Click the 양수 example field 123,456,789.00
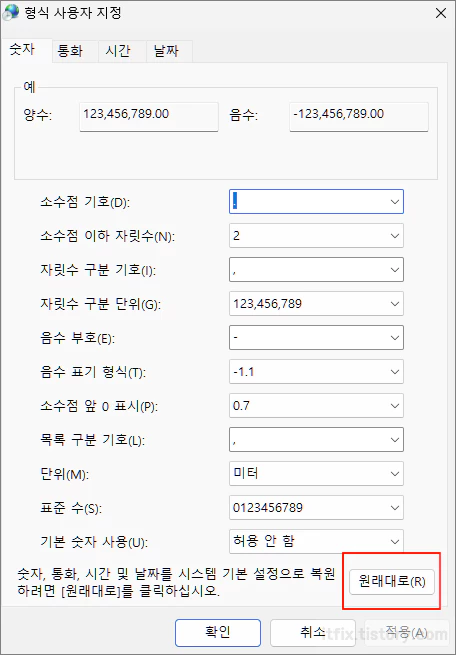The height and width of the screenshot is (655, 456). (x=149, y=117)
